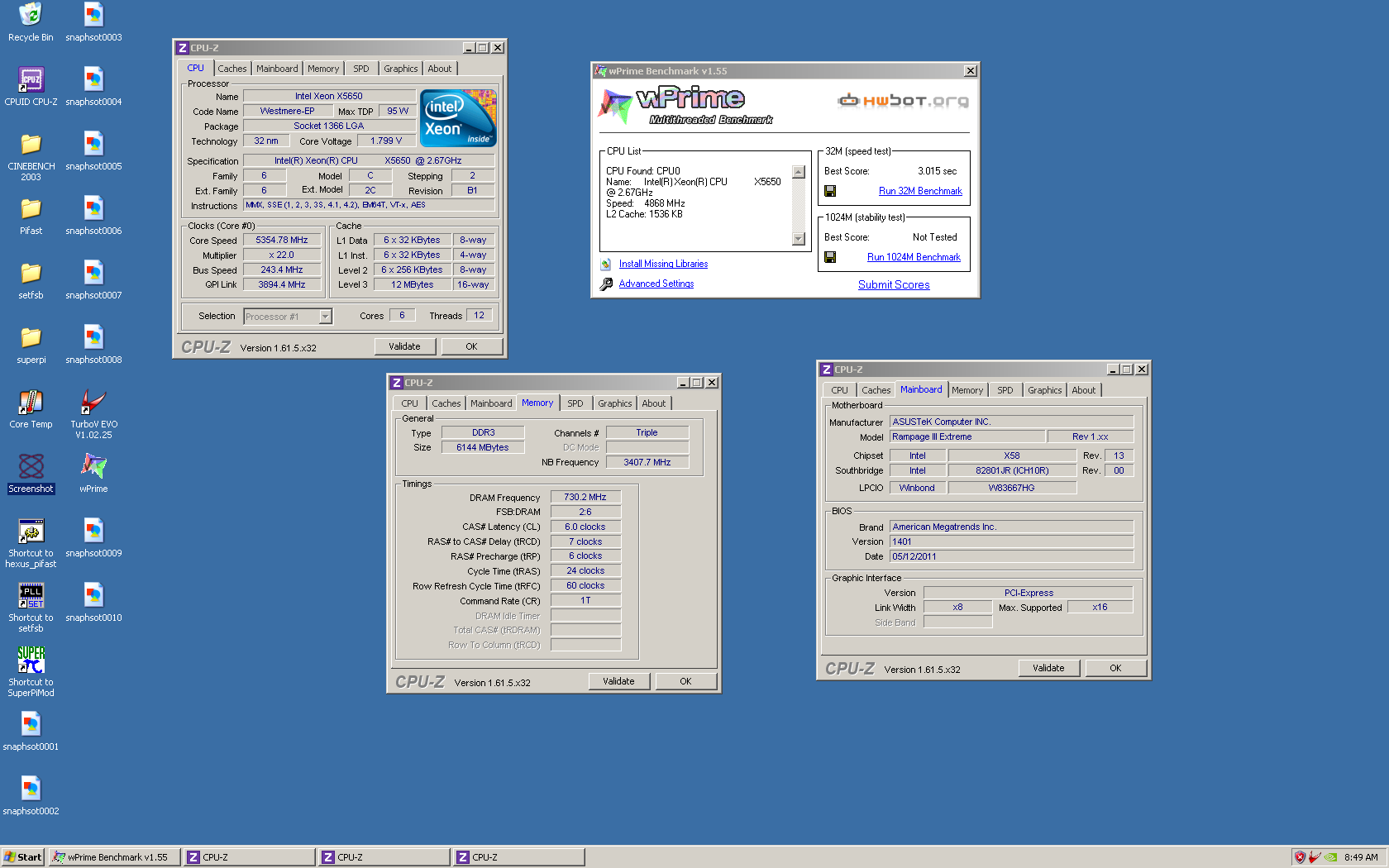Click the 'Rampage III Extreme' model field
1389x868 pixels.
pyautogui.click(x=967, y=436)
